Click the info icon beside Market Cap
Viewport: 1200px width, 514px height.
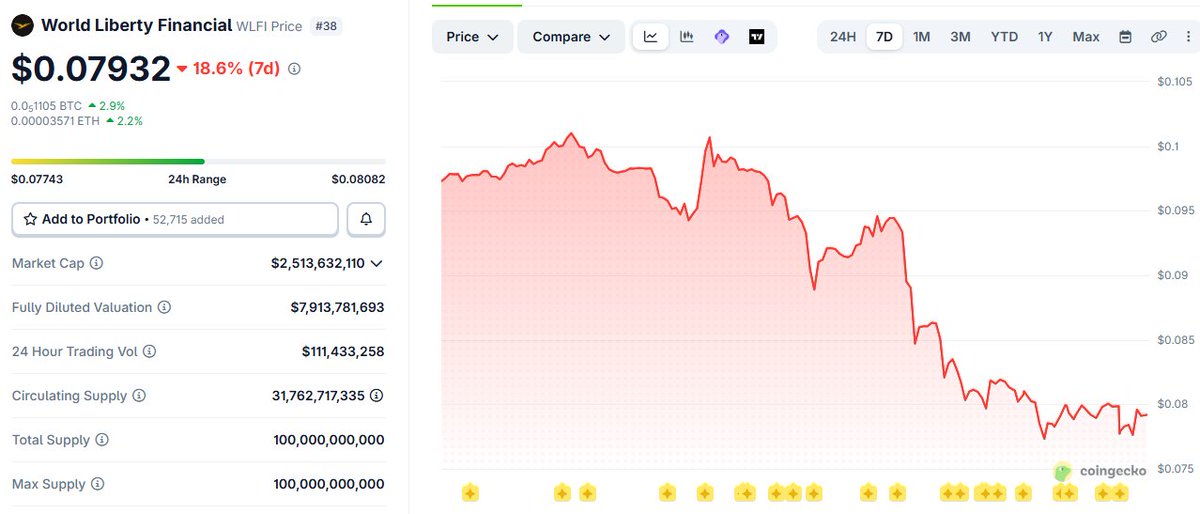tap(96, 263)
